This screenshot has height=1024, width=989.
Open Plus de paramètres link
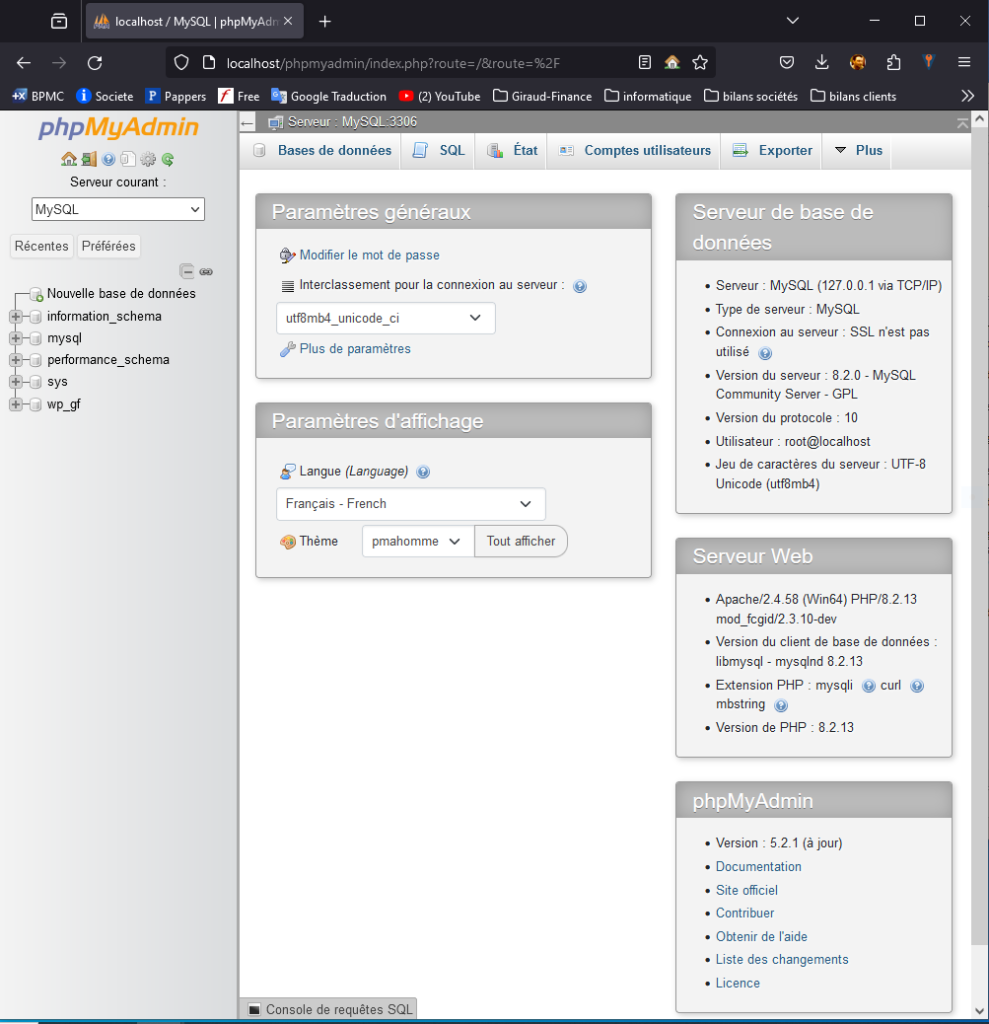tap(355, 349)
